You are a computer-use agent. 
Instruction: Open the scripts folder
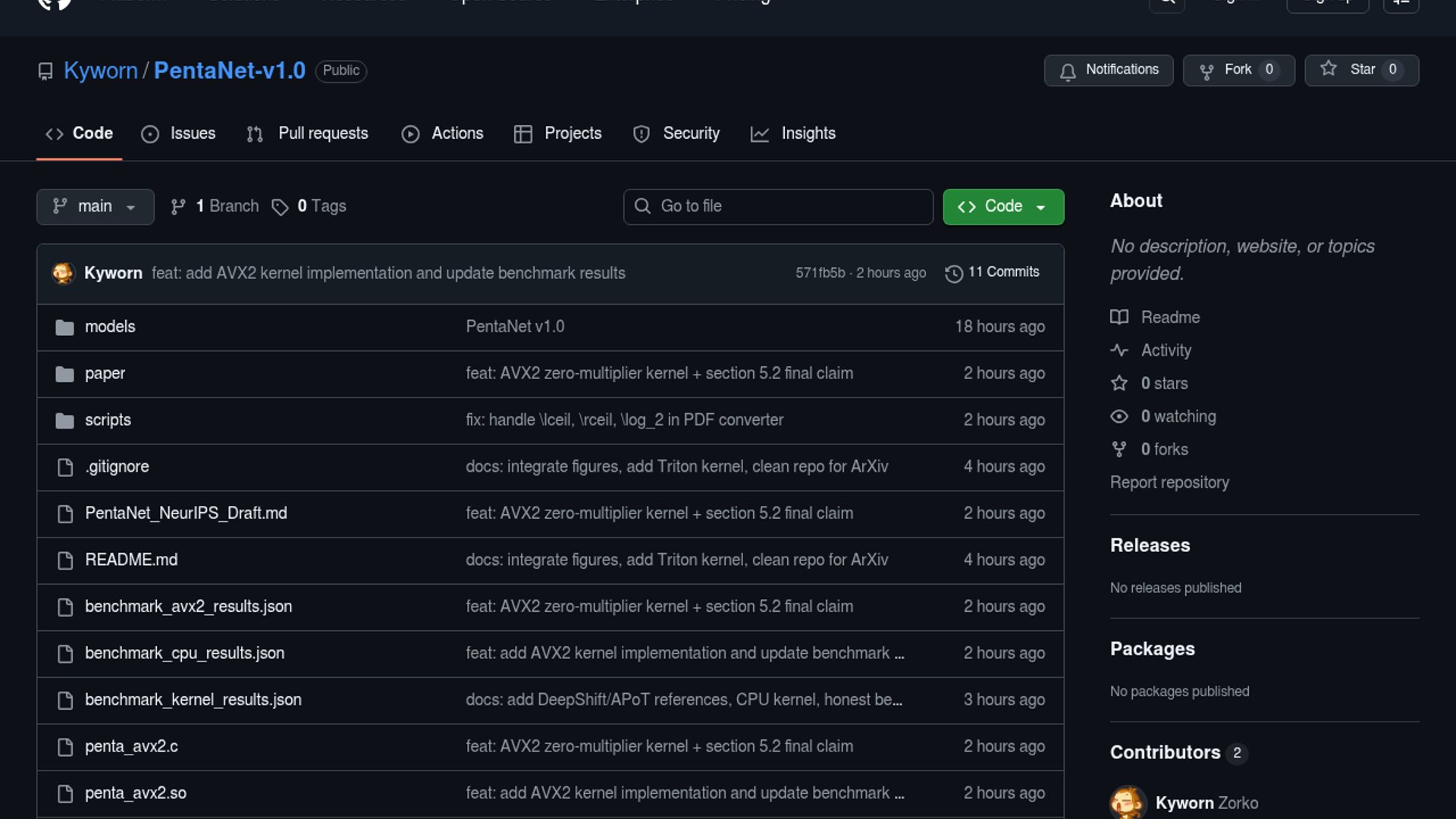[108, 420]
